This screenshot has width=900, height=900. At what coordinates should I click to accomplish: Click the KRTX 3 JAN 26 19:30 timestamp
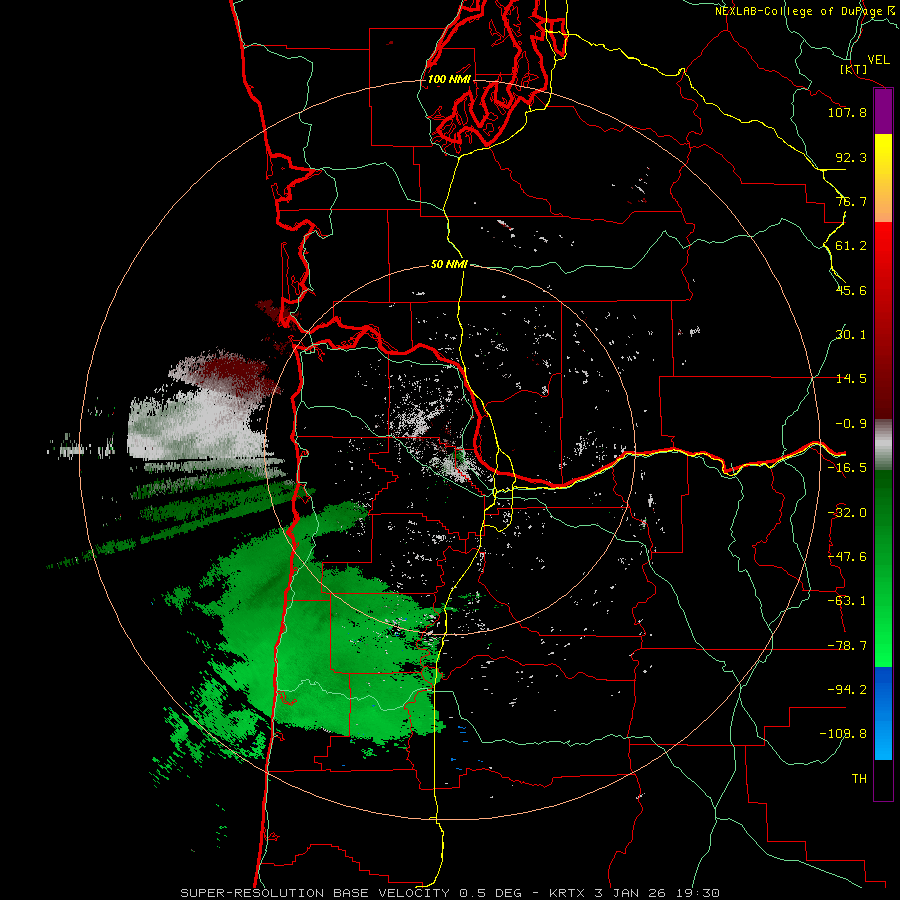[x=634, y=893]
